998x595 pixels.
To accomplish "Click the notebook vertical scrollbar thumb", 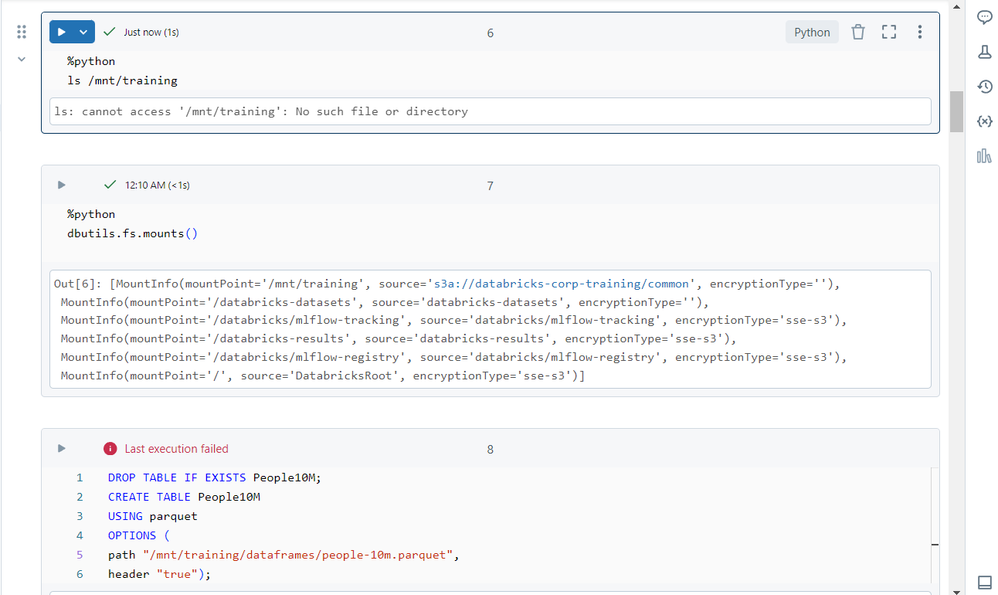I will (x=956, y=111).
